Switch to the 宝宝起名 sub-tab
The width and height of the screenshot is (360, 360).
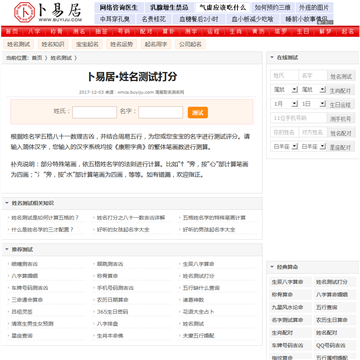(87, 44)
